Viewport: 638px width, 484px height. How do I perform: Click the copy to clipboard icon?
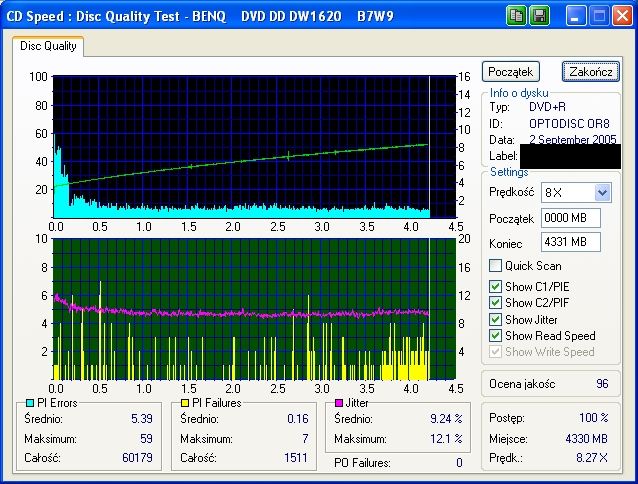[x=516, y=16]
